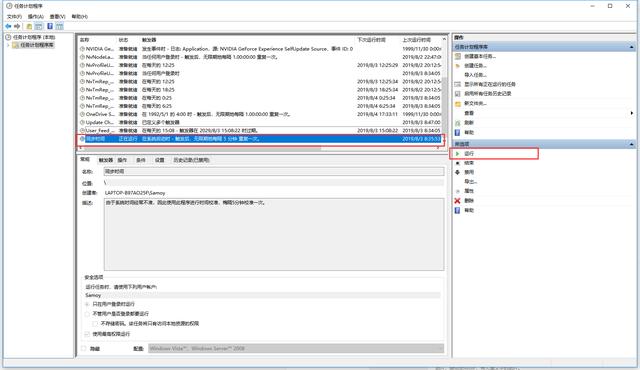
Task: Select the Update Ch... task row
Action: point(260,122)
